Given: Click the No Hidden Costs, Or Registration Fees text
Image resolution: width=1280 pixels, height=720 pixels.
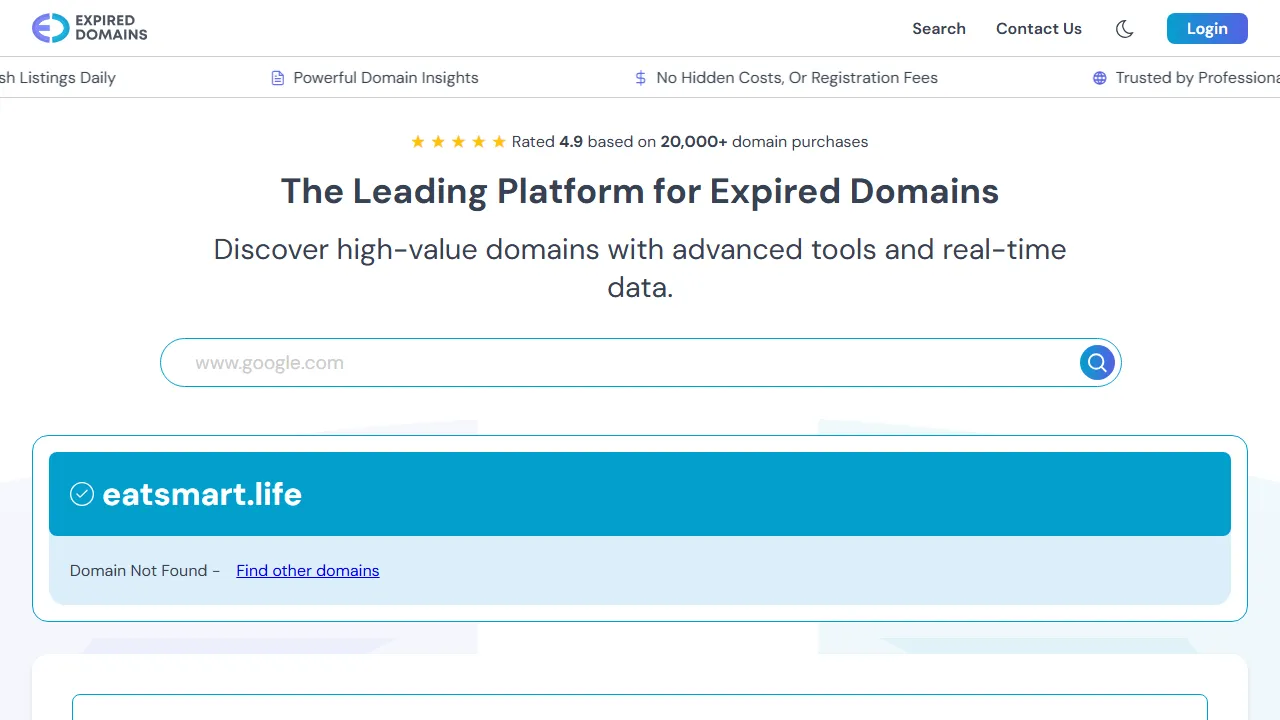Looking at the screenshot, I should (797, 78).
